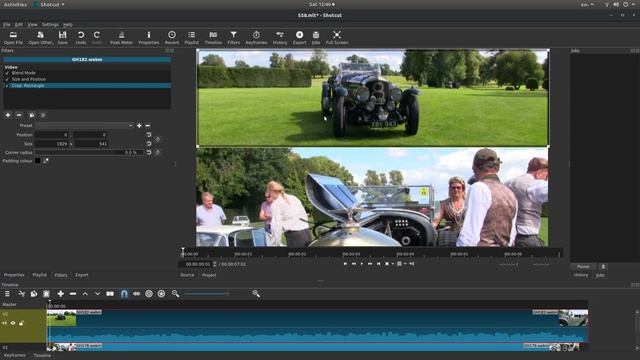The width and height of the screenshot is (640, 360).
Task: Open the Keyframes panel from toolbar
Action: pyautogui.click(x=256, y=38)
